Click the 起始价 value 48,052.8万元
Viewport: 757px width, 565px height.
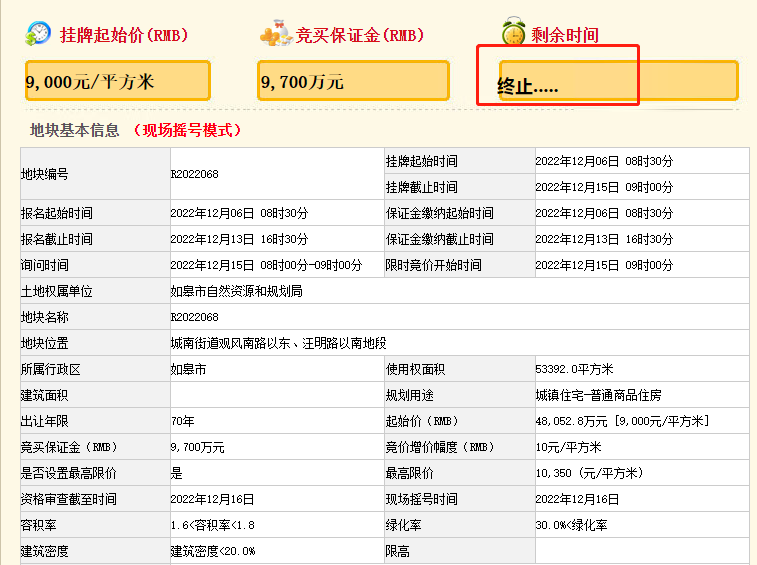tap(572, 422)
